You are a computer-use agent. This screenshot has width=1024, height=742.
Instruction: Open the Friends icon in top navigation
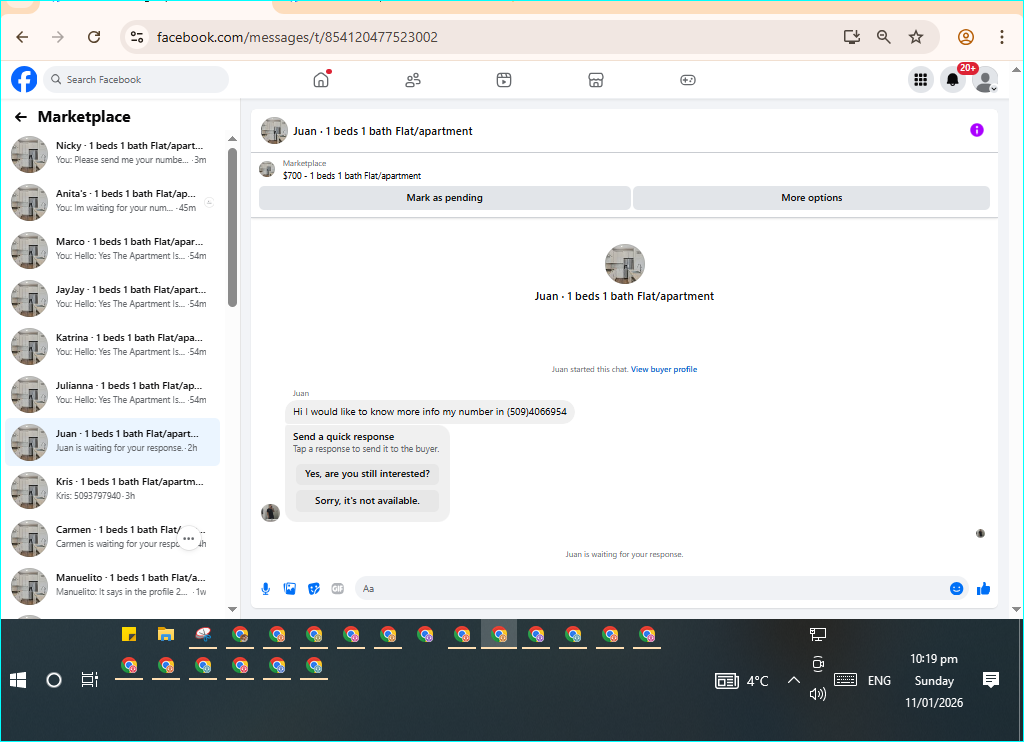click(x=413, y=80)
